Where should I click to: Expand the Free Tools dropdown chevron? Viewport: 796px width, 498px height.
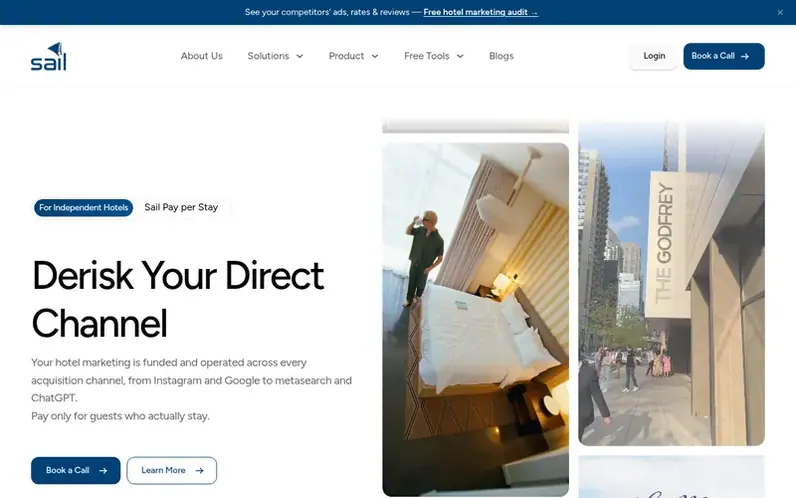[x=460, y=56]
